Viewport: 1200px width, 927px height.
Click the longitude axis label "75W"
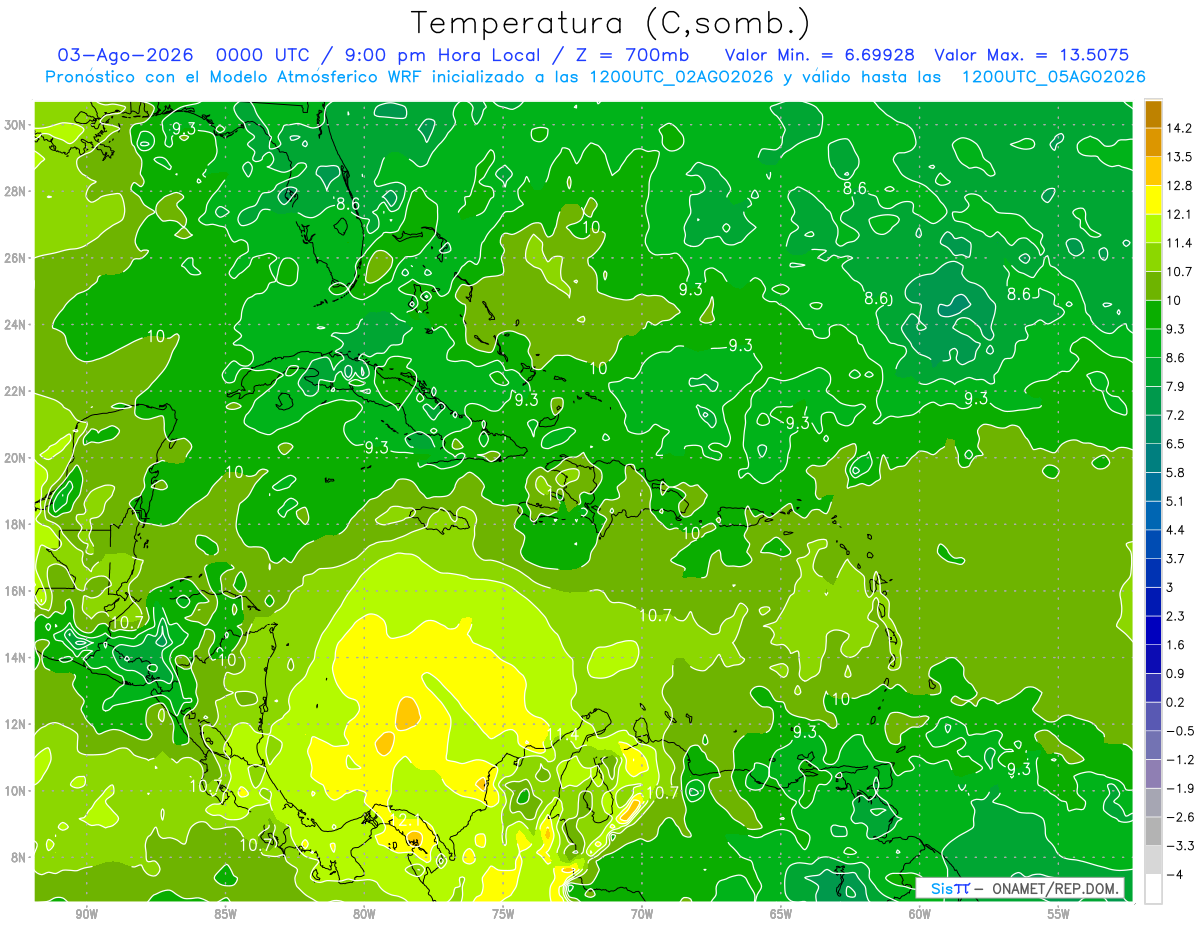[503, 914]
